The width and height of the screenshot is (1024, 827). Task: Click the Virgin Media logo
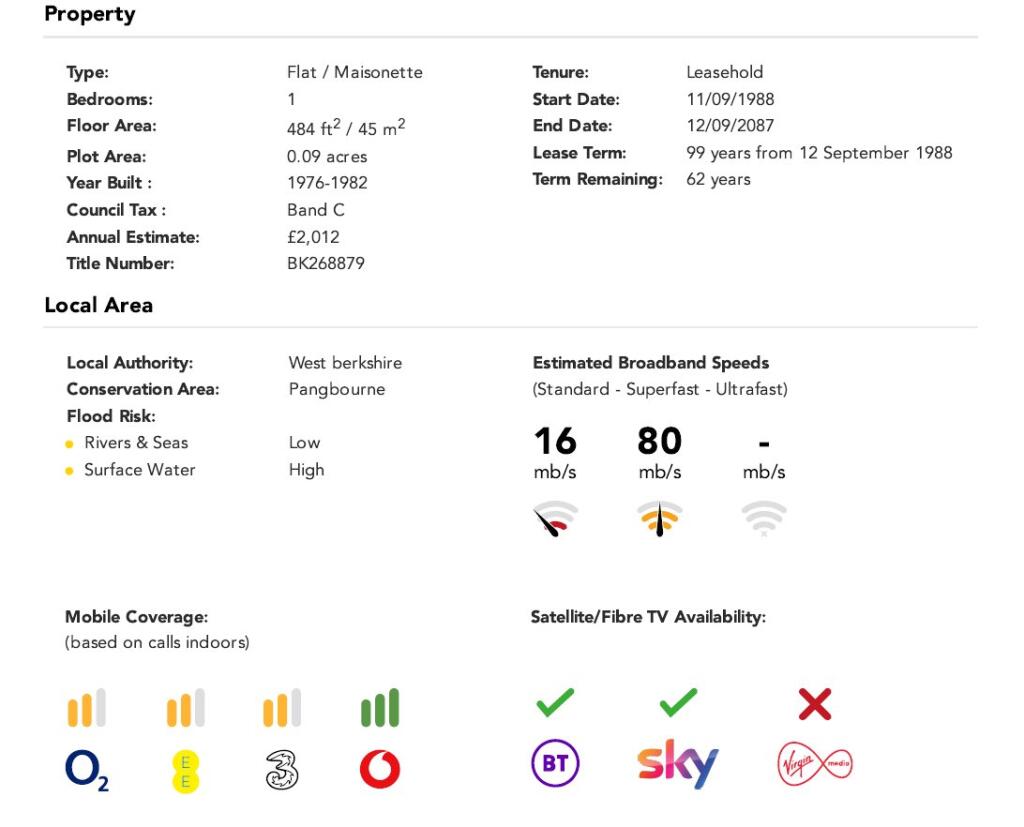point(814,766)
